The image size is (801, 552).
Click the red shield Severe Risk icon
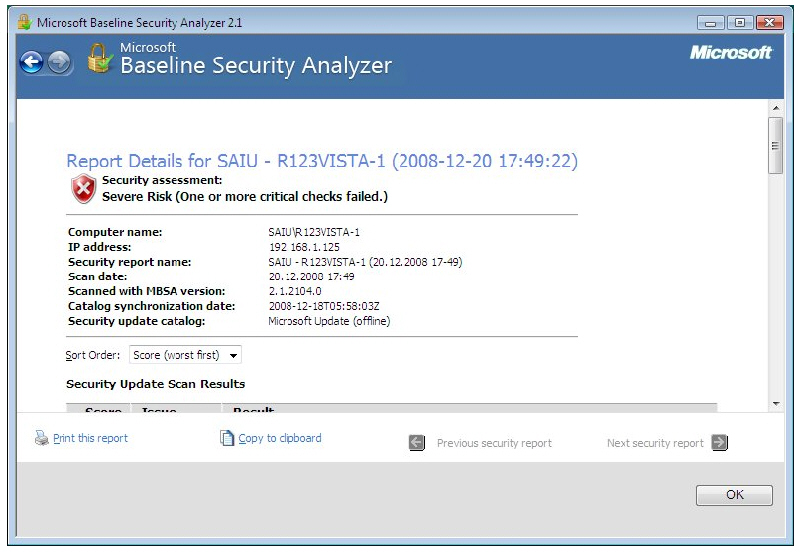pos(83,188)
